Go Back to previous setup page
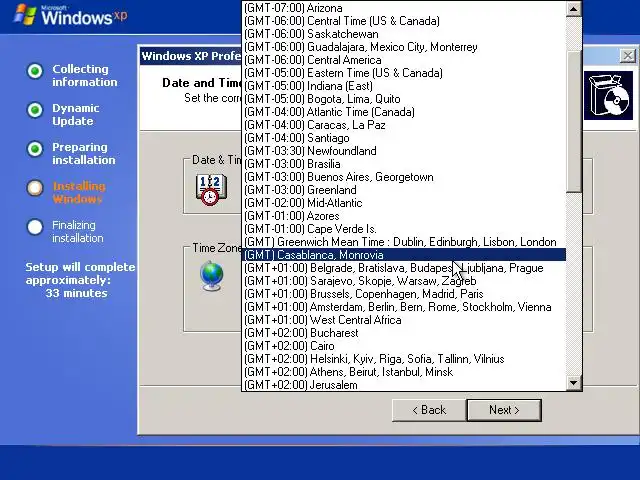Screen dimensions: 640x480 point(429,410)
